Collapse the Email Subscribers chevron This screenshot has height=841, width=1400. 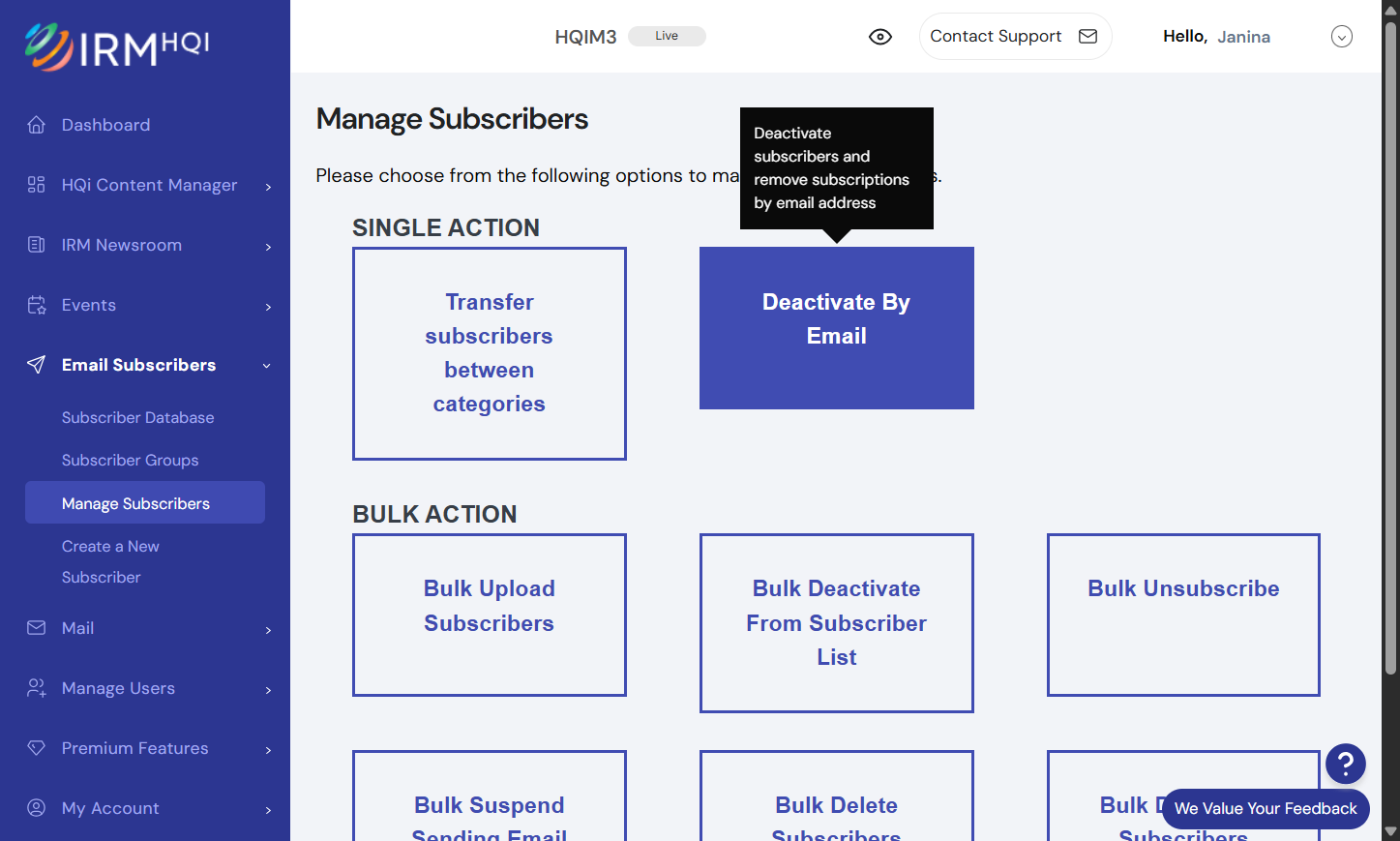click(x=267, y=366)
